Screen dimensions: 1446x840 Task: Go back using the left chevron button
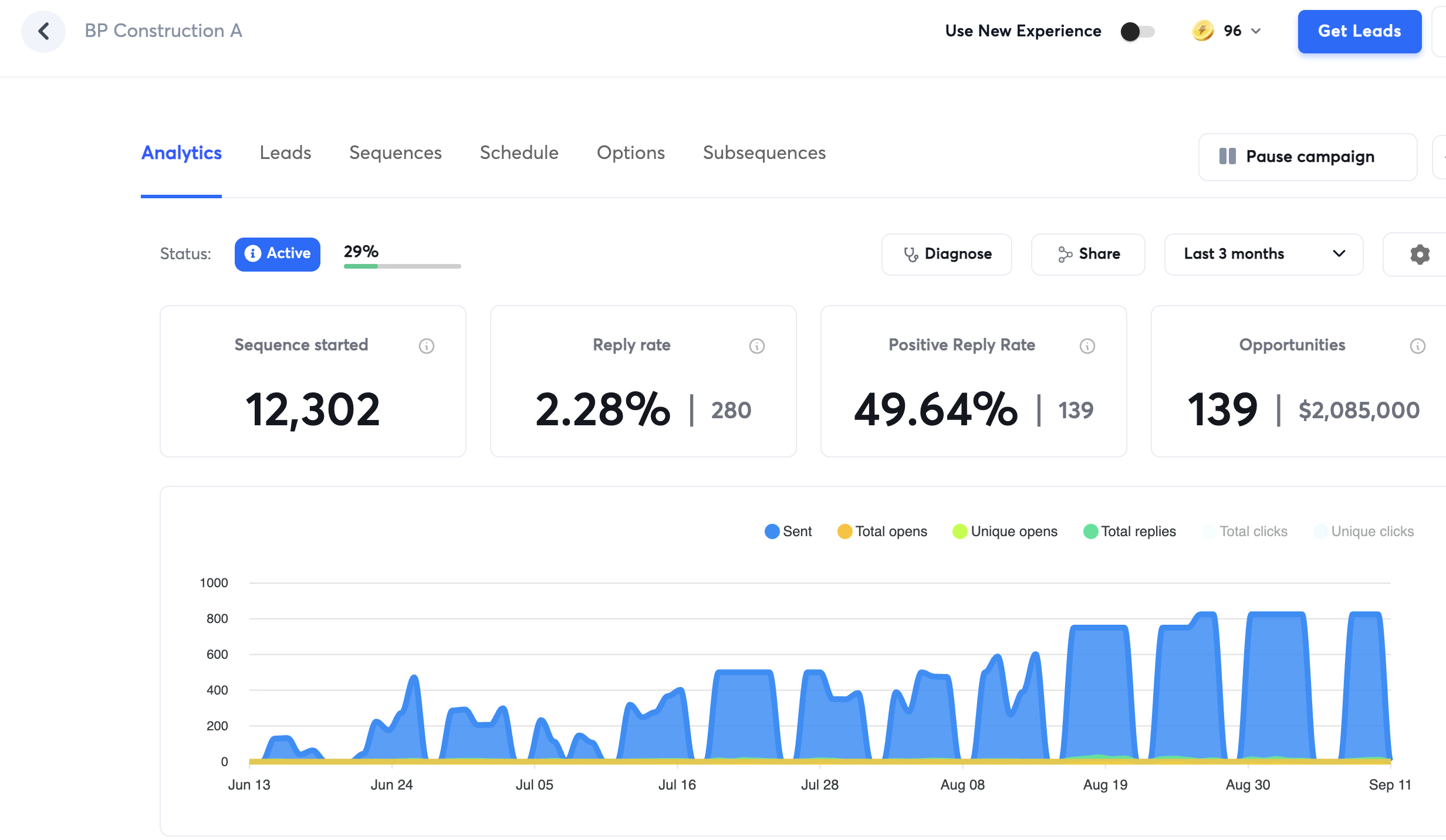43,31
